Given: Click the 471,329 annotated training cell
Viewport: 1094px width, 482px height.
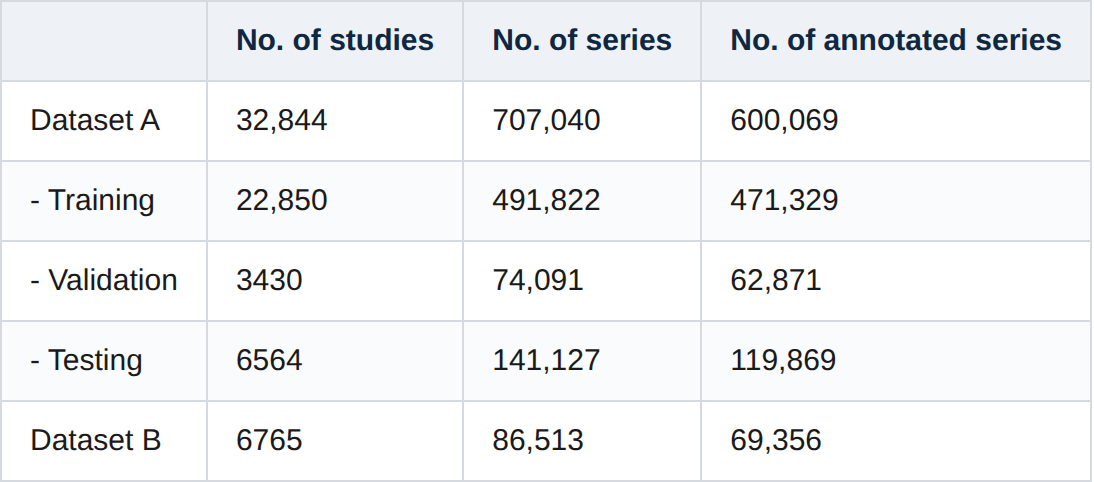Looking at the screenshot, I should (784, 201).
